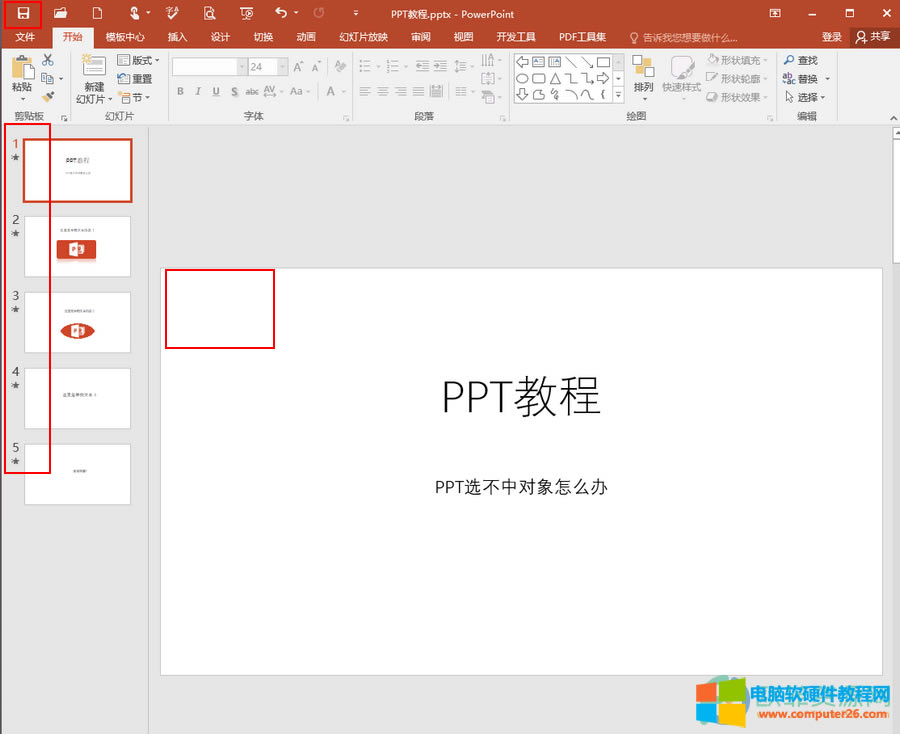The height and width of the screenshot is (734, 900).
Task: Select the Format Painter (格式刷) icon
Action: [47, 95]
